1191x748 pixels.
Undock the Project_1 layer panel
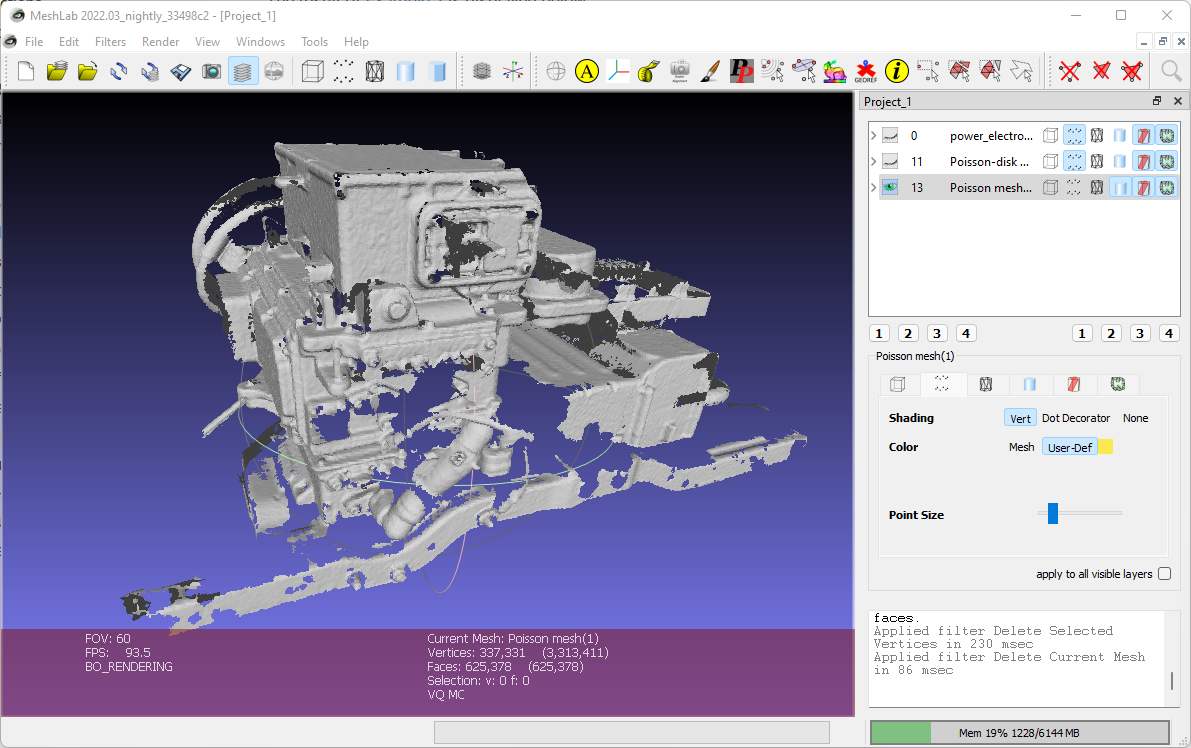click(1157, 101)
